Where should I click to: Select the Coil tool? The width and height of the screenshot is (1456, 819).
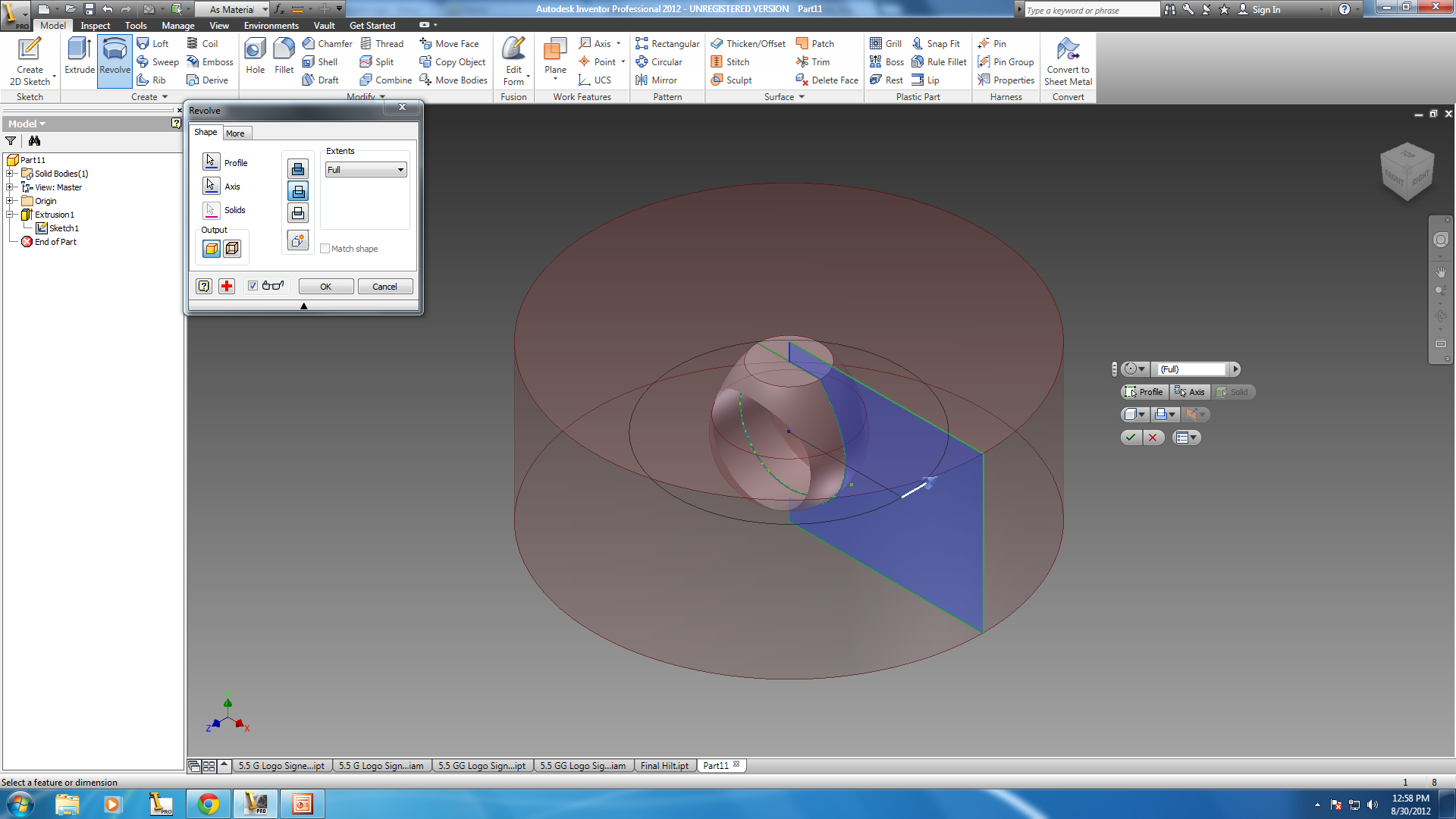(x=202, y=43)
